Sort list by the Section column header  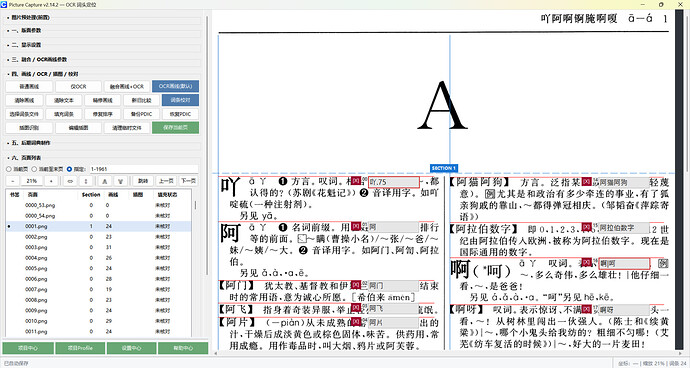[x=91, y=195]
